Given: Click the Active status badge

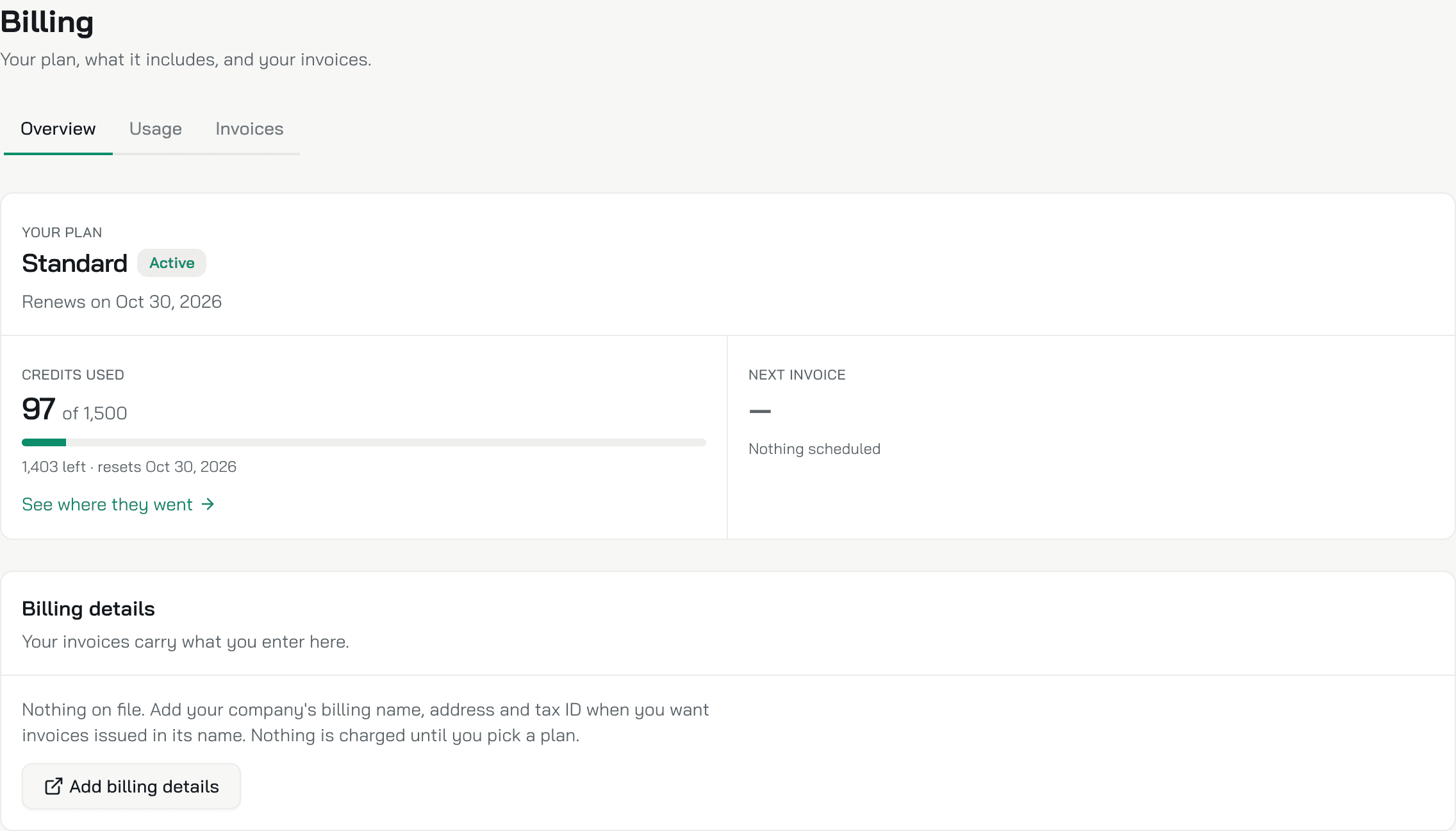Looking at the screenshot, I should point(172,263).
